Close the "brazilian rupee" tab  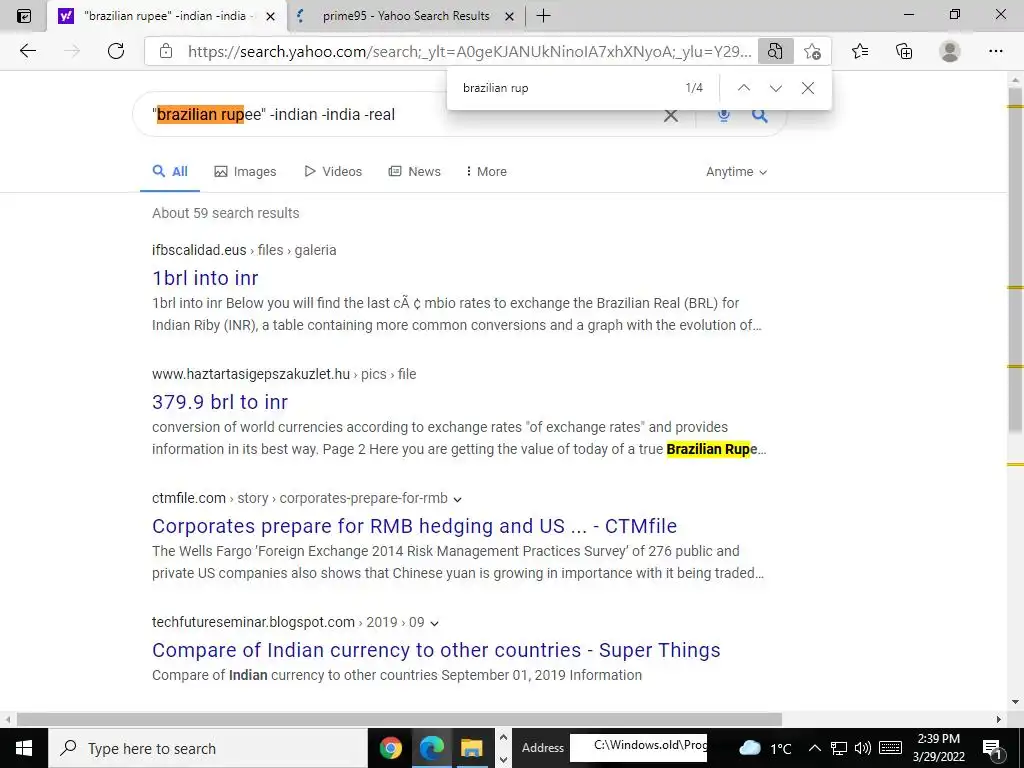coord(270,16)
